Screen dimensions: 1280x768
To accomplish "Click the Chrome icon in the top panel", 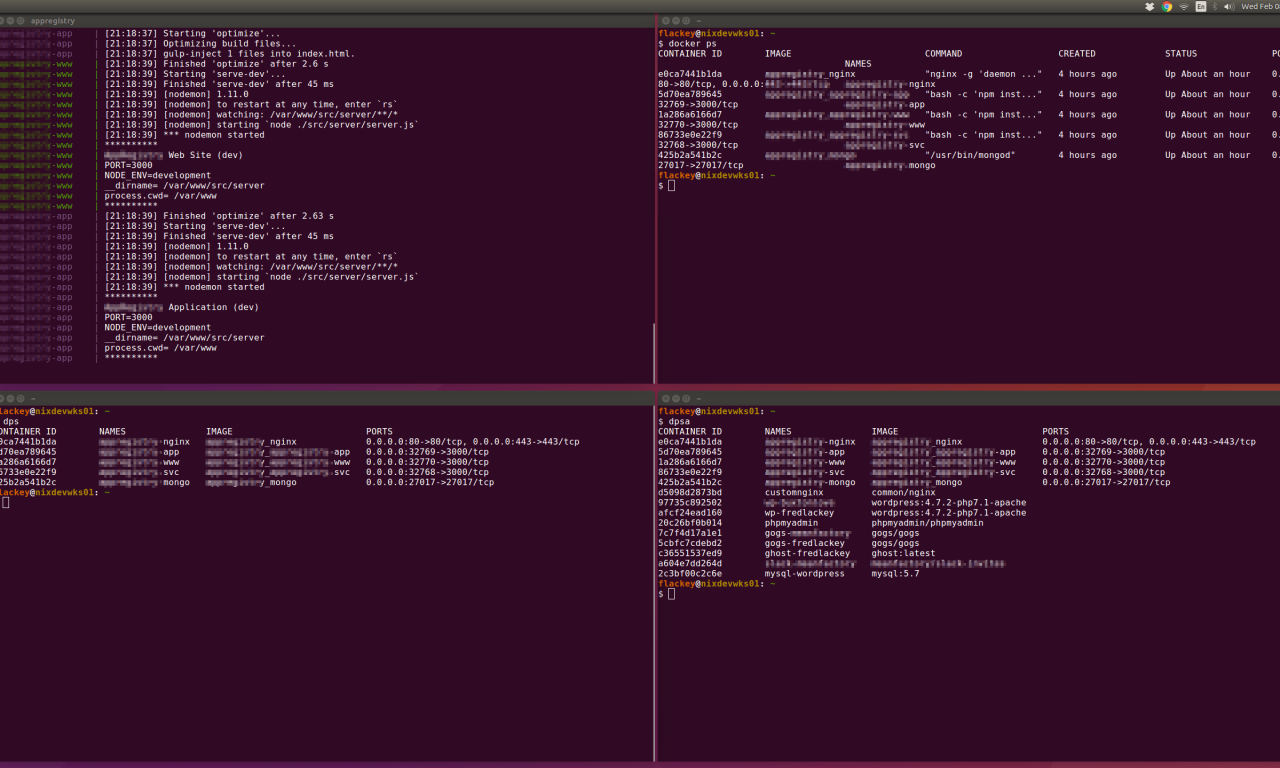I will (x=1167, y=6).
